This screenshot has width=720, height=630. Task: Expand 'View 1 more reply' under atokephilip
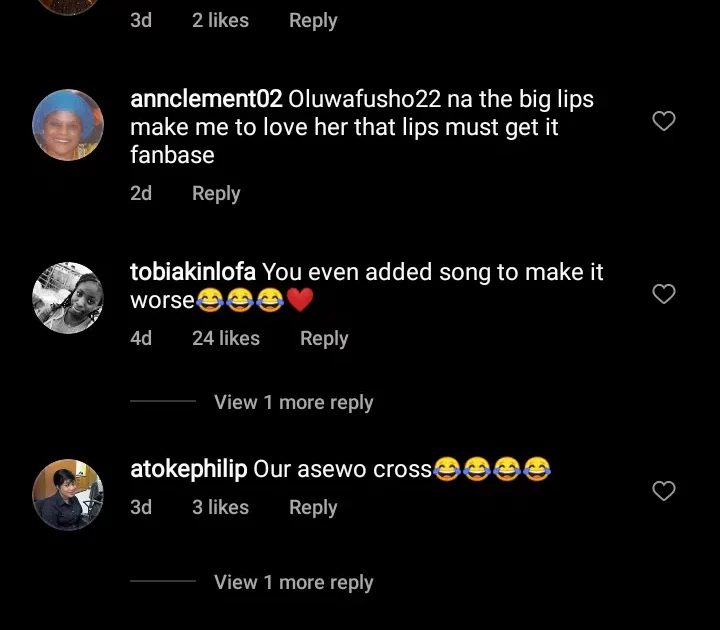(x=293, y=582)
